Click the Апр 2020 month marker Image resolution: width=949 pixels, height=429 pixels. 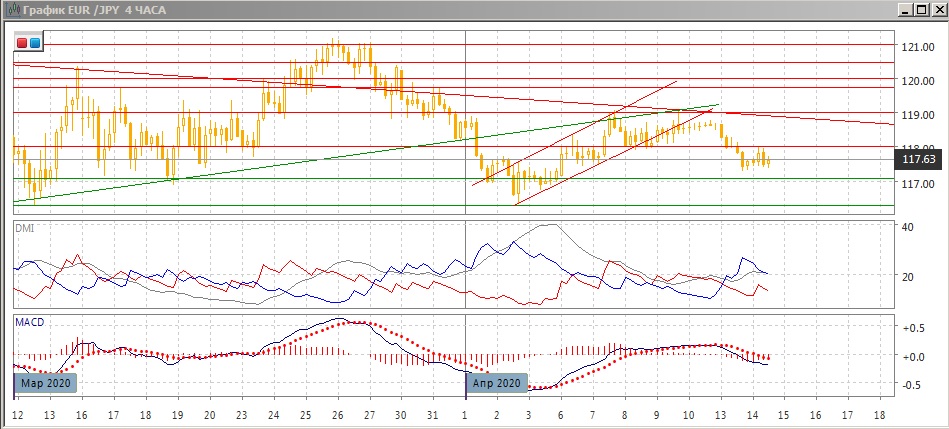click(x=495, y=382)
